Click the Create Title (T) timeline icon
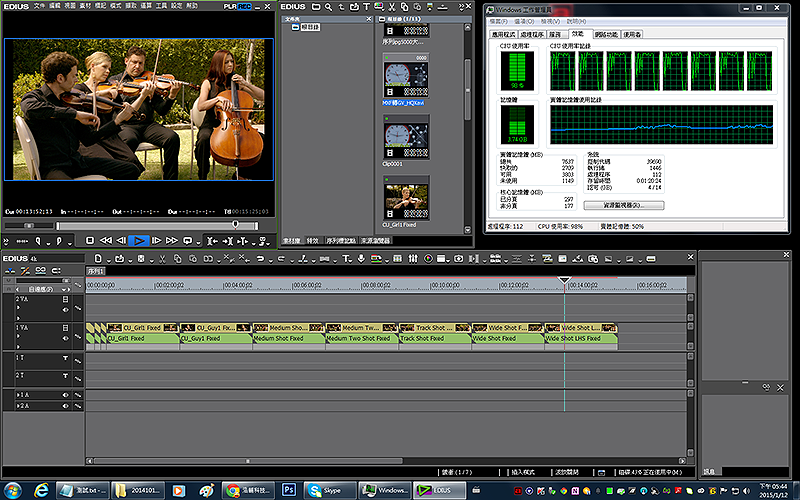The image size is (800, 500). 345,259
